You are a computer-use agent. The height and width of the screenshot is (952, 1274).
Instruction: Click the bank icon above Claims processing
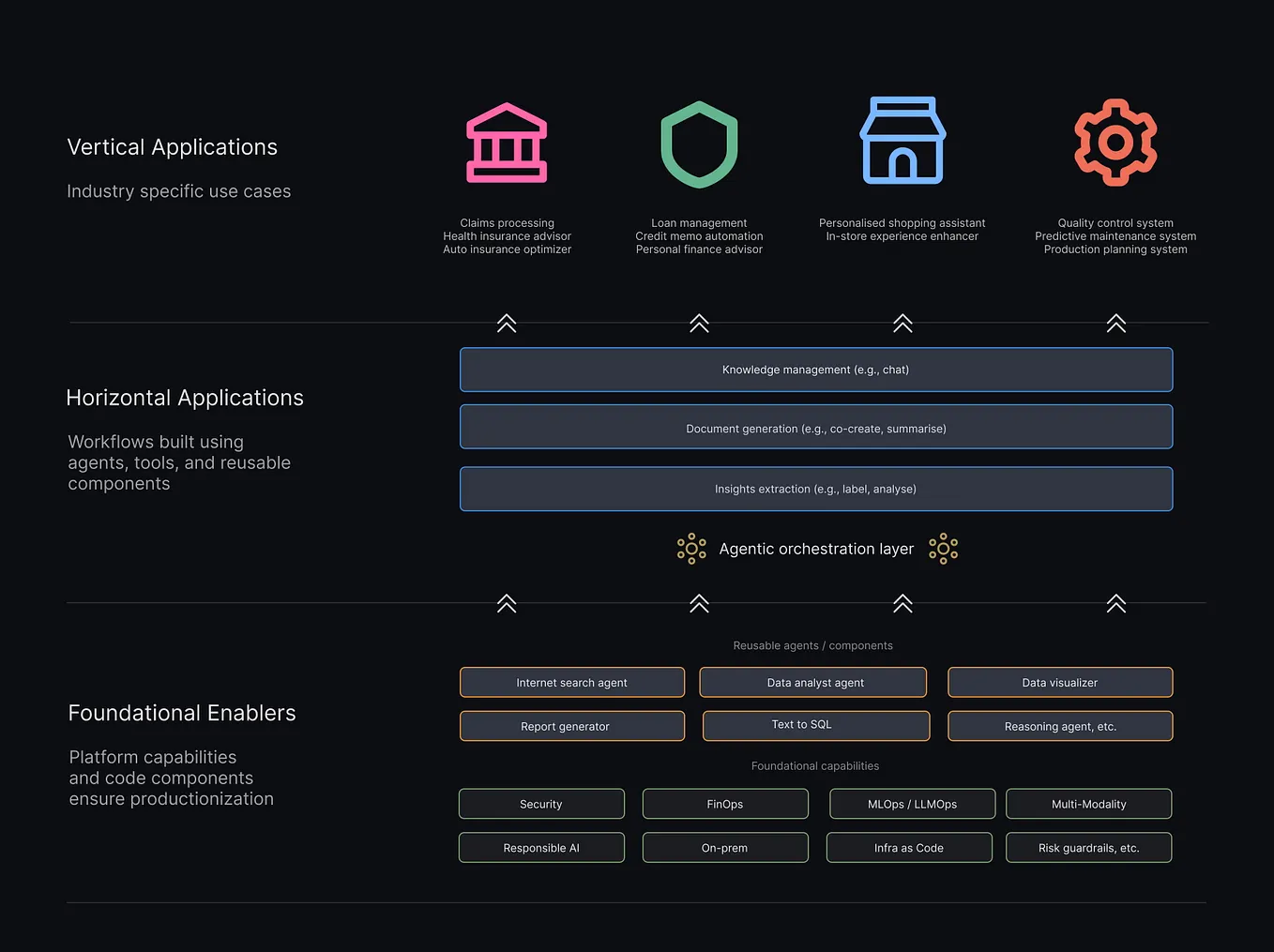click(507, 143)
